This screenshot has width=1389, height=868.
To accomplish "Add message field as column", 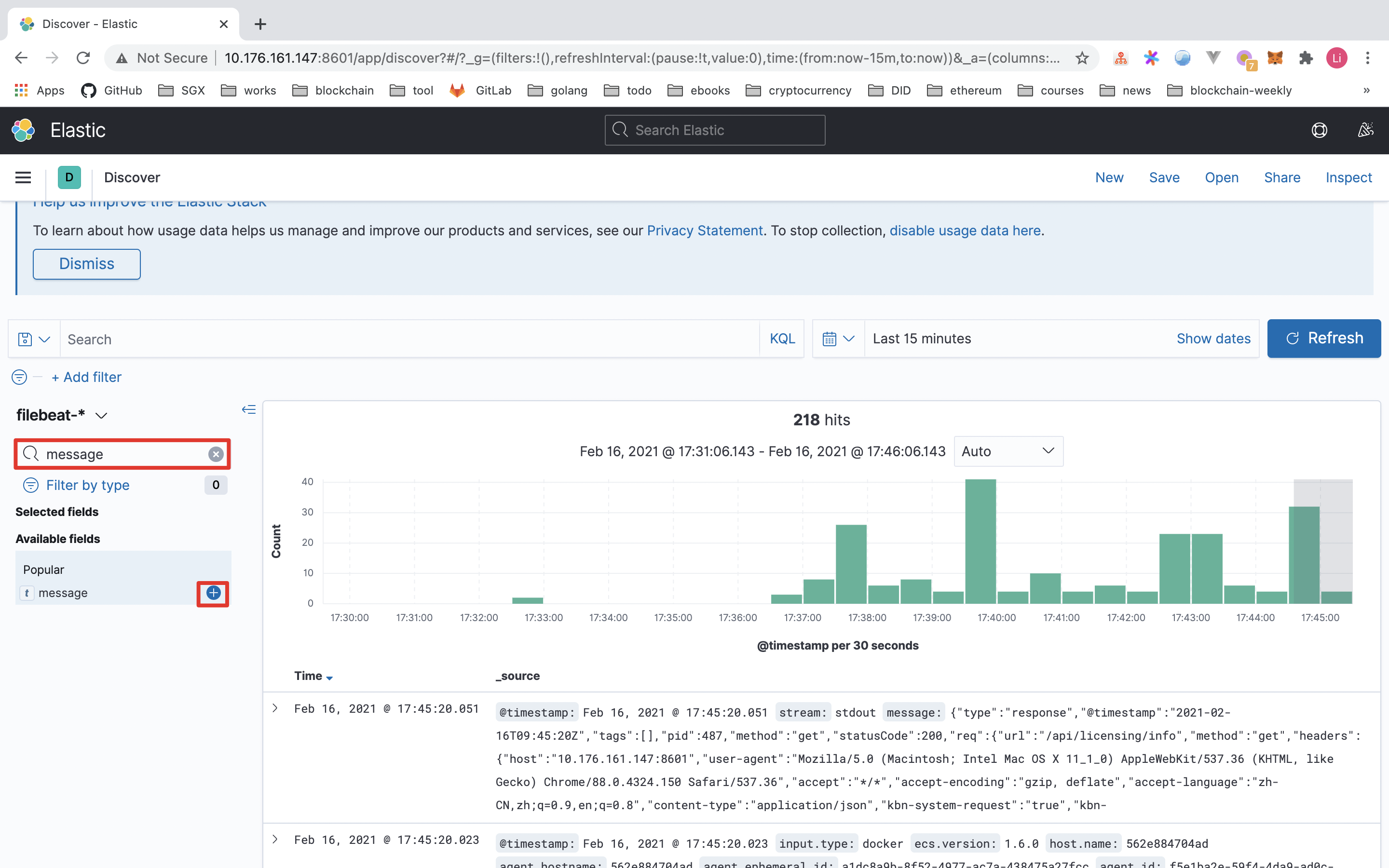I will 213,593.
